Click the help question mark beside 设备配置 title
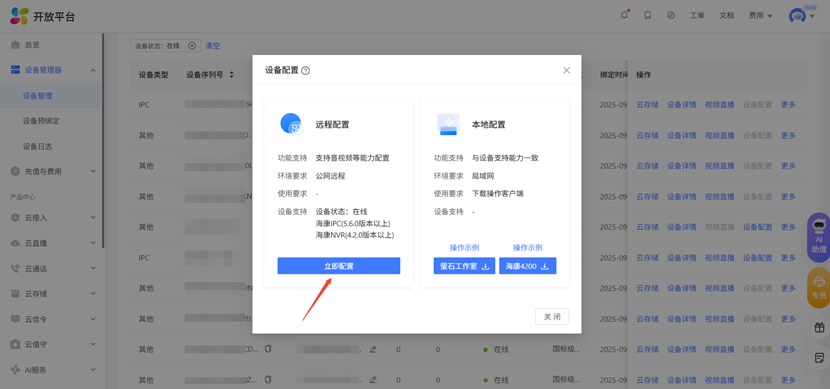The height and width of the screenshot is (389, 830). 305,70
